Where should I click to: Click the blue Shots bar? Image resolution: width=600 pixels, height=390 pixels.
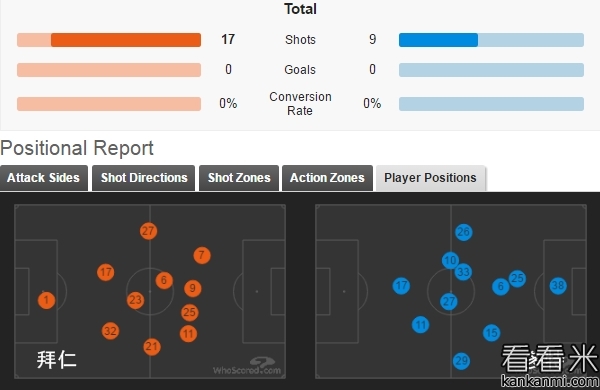click(x=438, y=40)
